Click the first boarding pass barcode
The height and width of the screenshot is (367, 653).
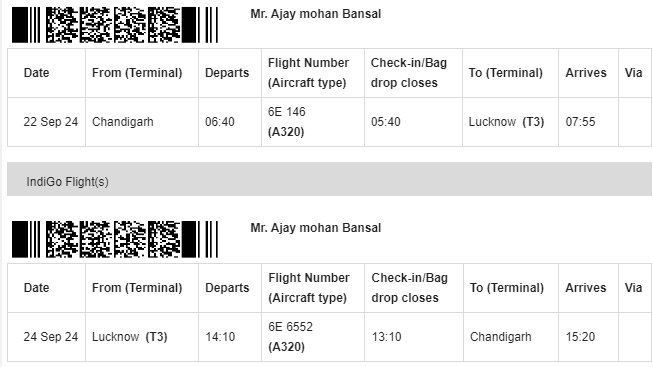pos(115,25)
